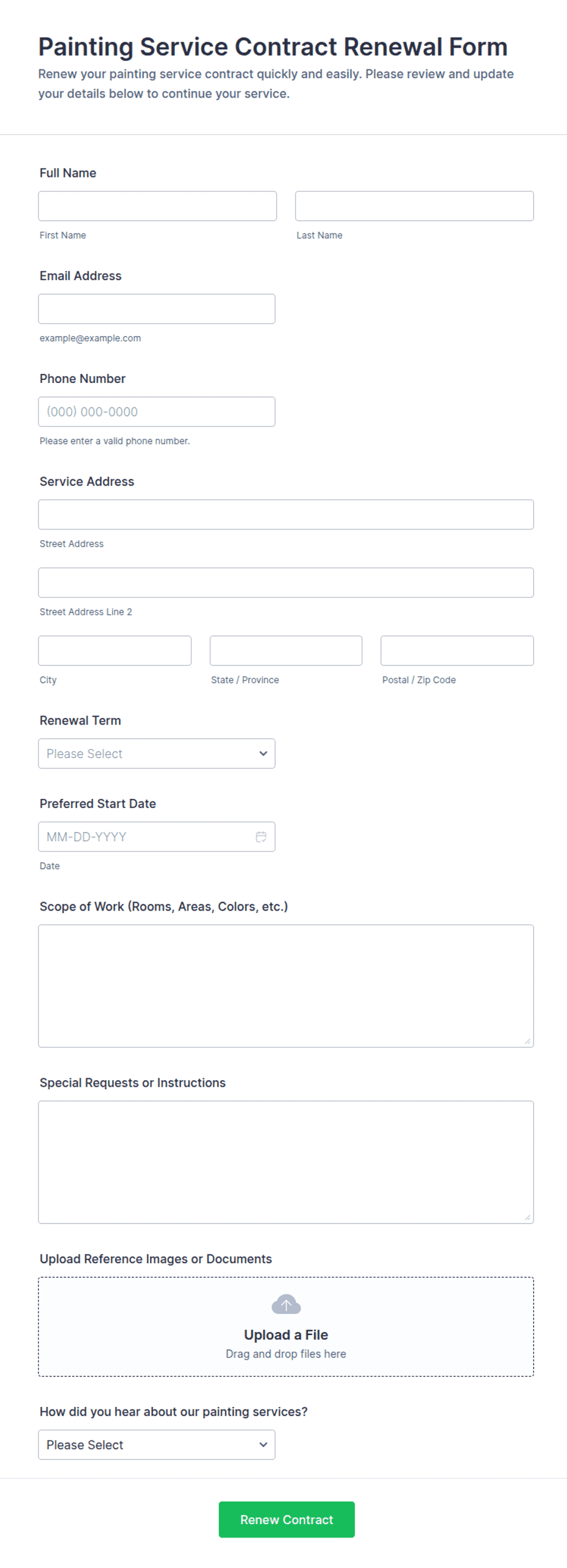The height and width of the screenshot is (1568, 567).
Task: Click the Postal / Zip Code field
Action: coord(457,650)
